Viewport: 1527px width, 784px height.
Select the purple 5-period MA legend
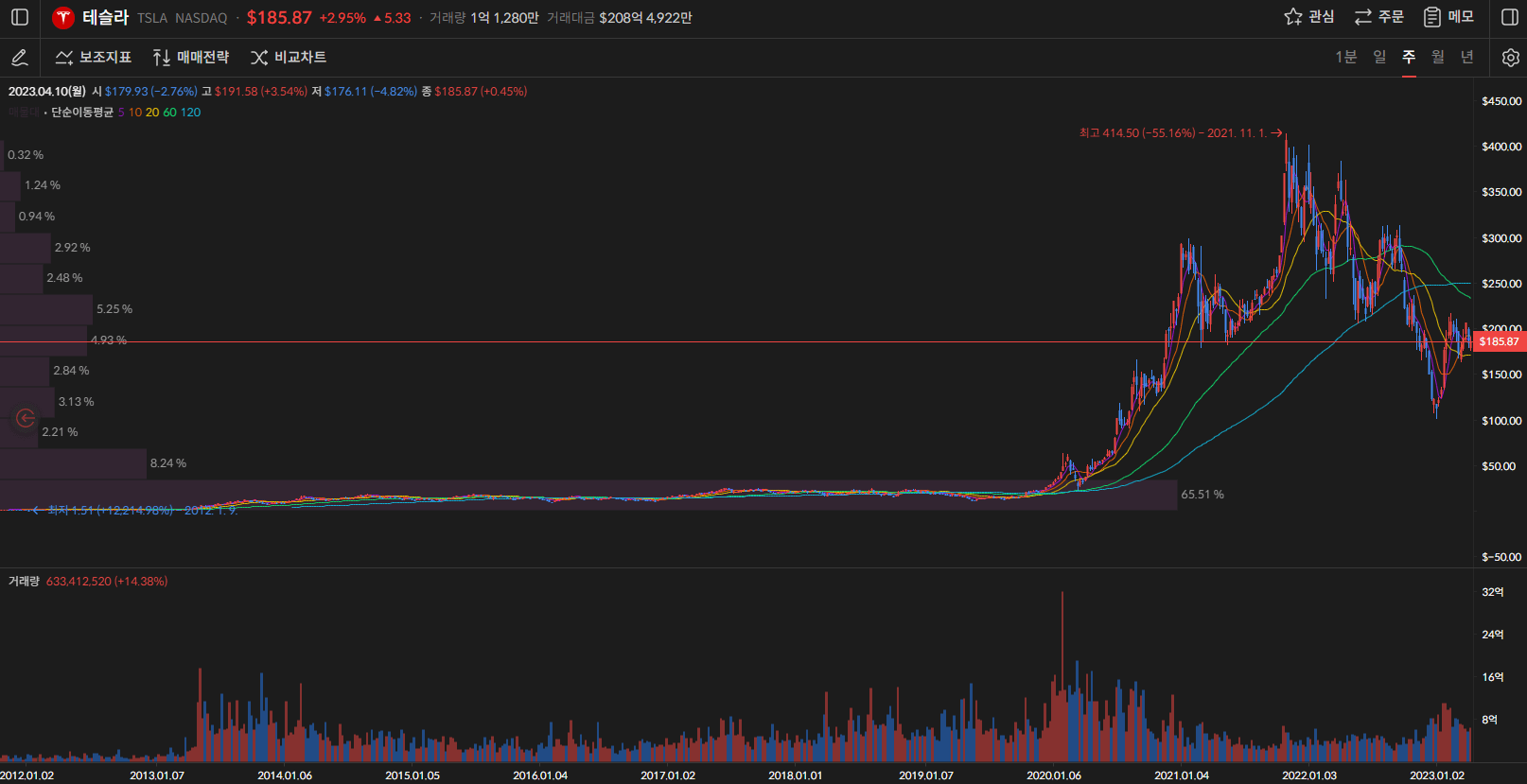[x=121, y=112]
